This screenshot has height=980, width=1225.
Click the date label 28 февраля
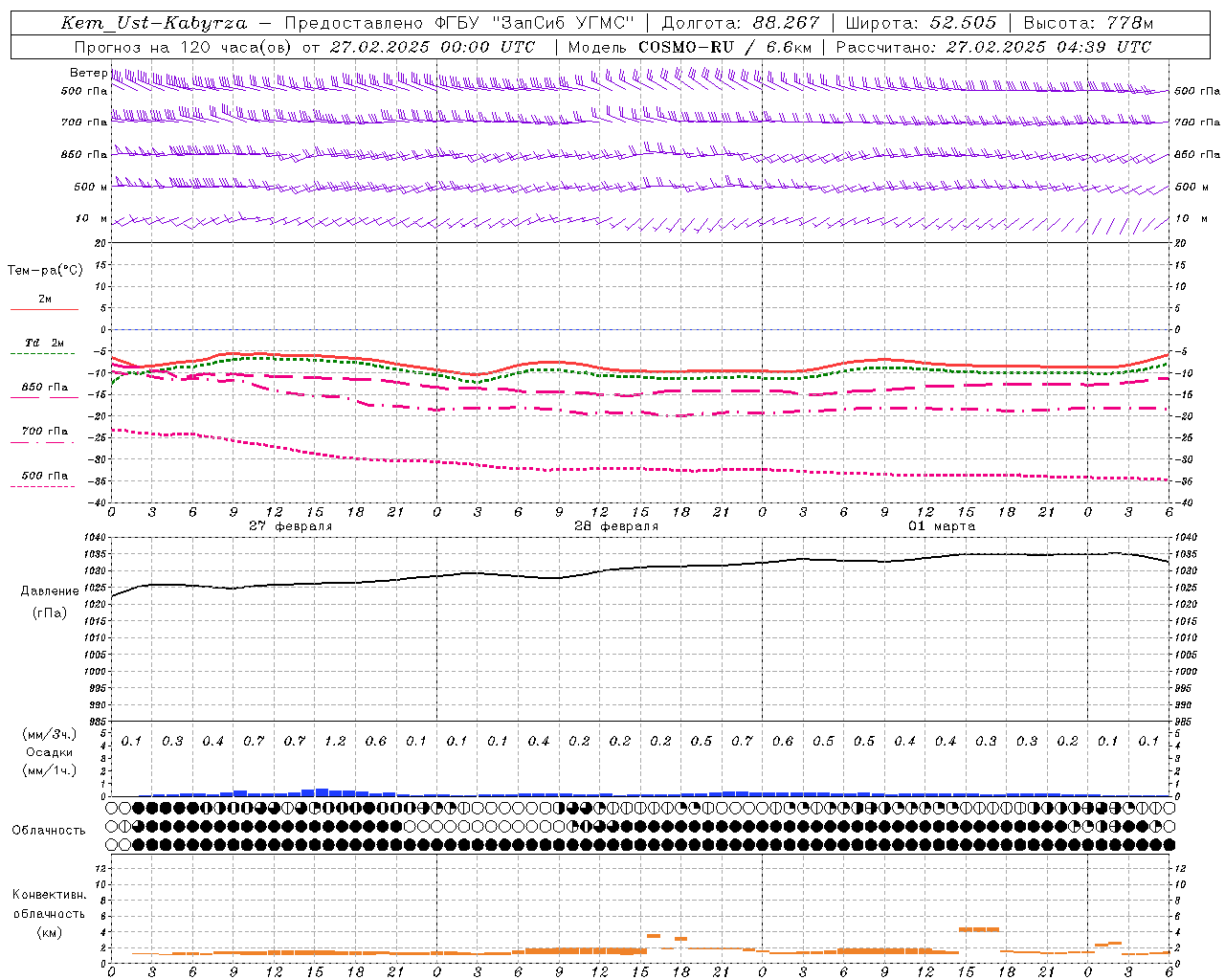[615, 526]
